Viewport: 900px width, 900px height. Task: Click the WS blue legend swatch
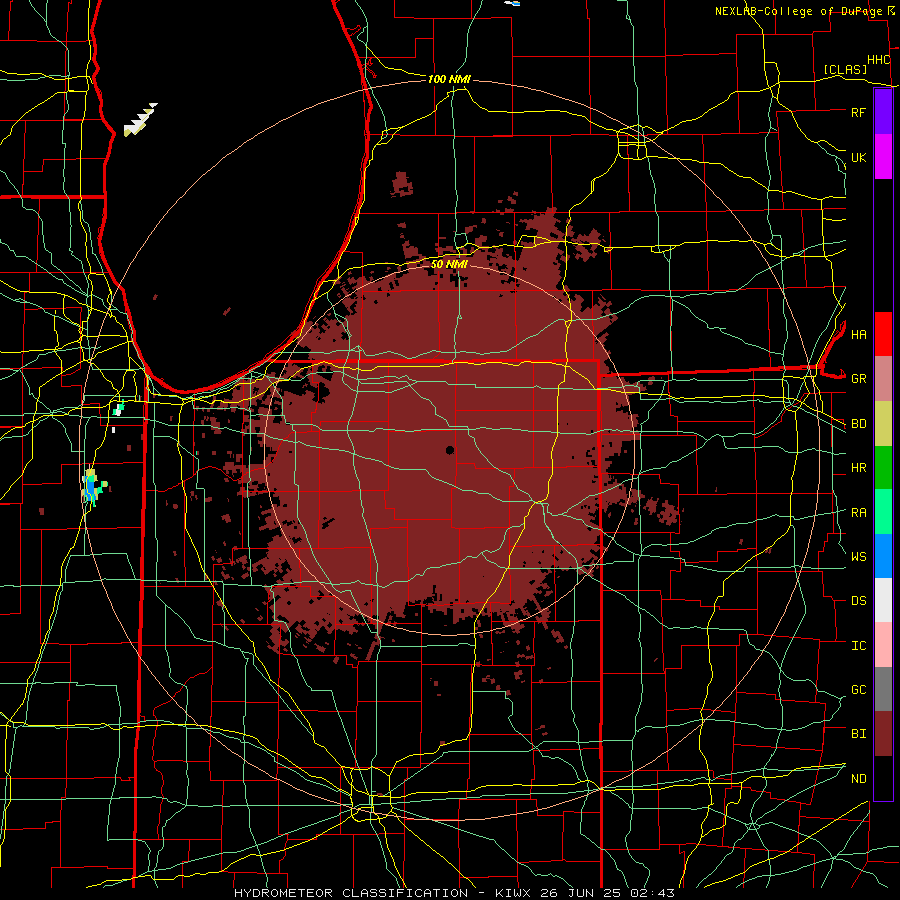[883, 556]
